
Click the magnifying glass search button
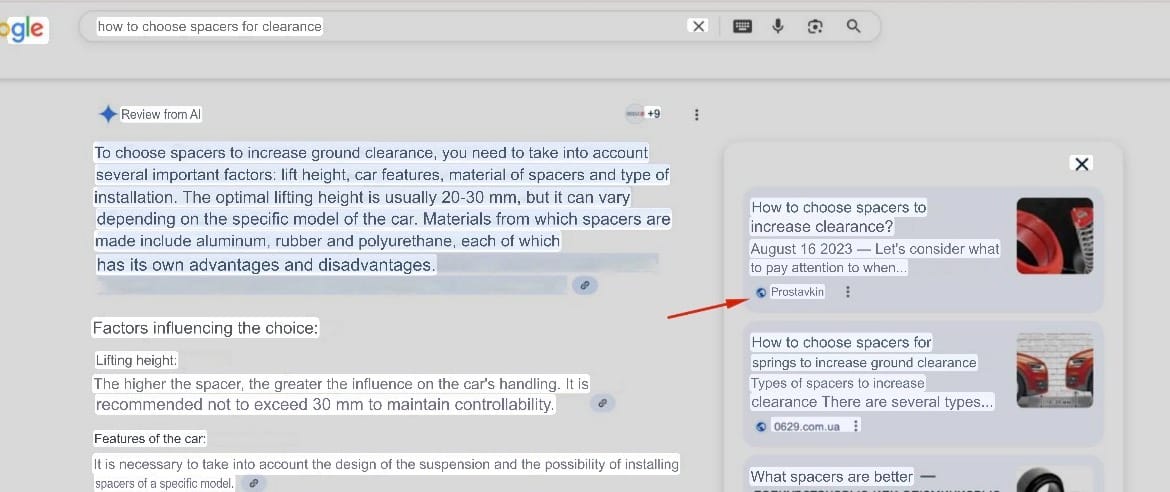pos(853,26)
